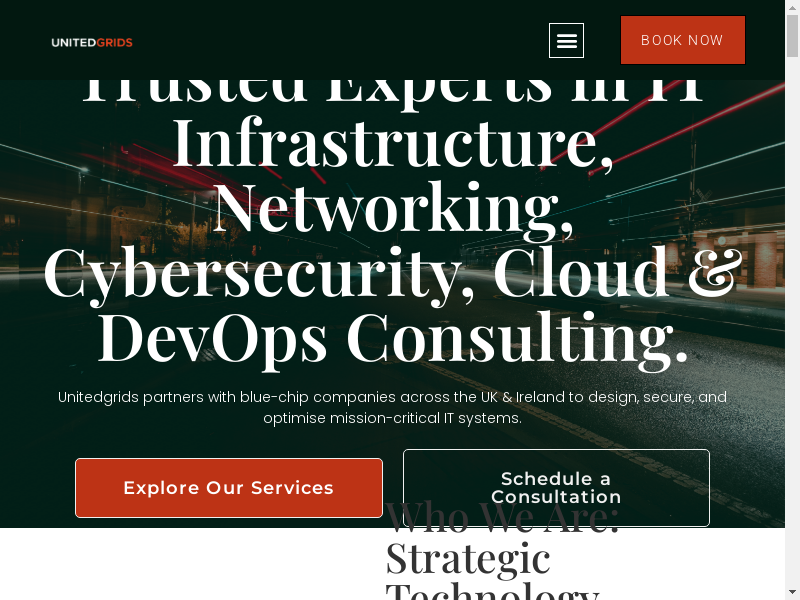Click the Unitedgrids partners description paragraph
The image size is (800, 600).
coord(392,407)
